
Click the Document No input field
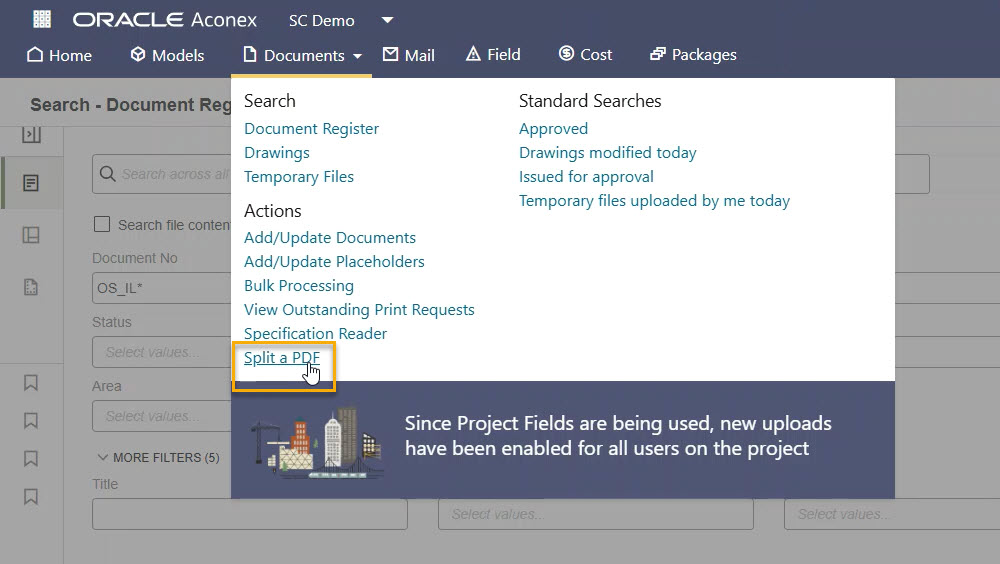click(162, 288)
